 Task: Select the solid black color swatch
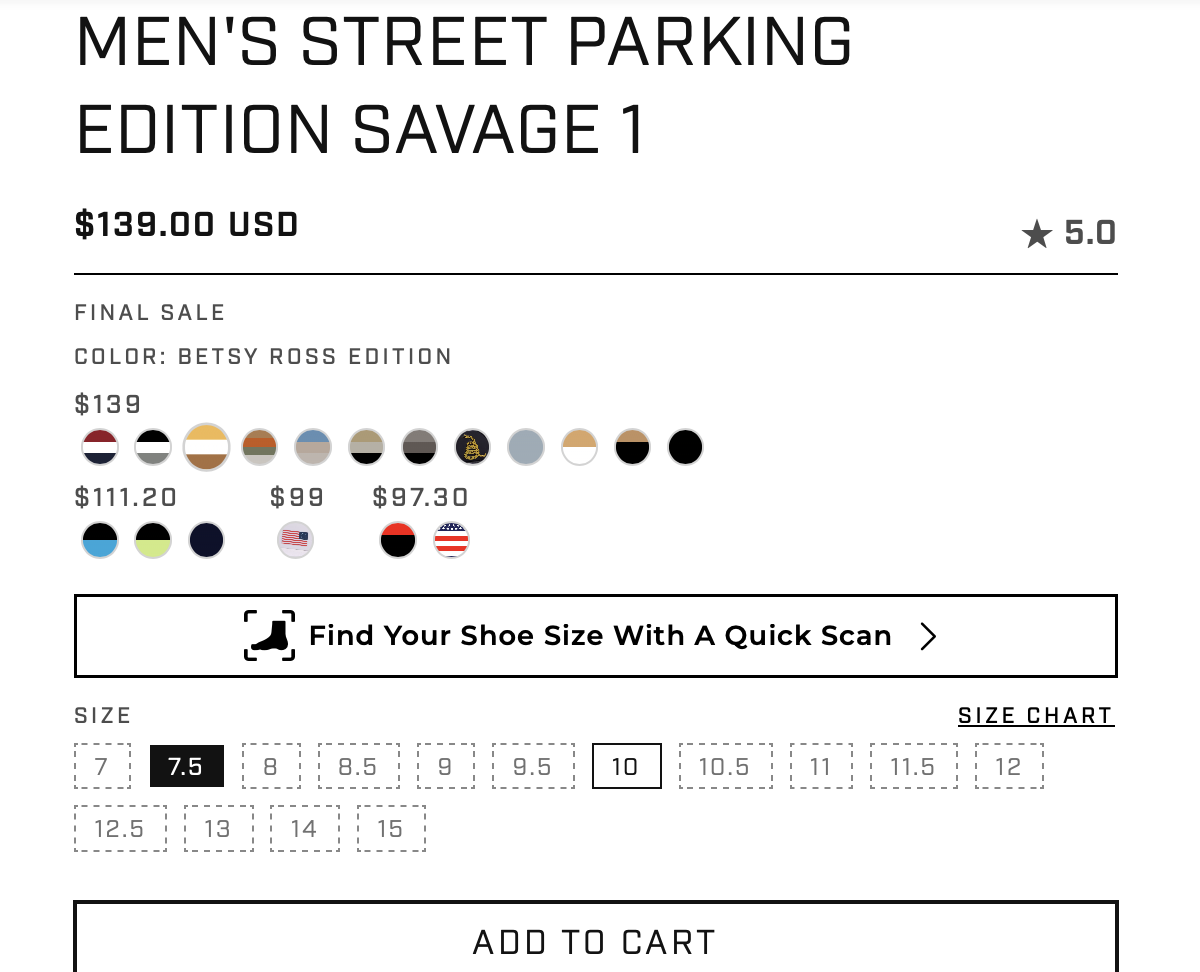[x=685, y=447]
